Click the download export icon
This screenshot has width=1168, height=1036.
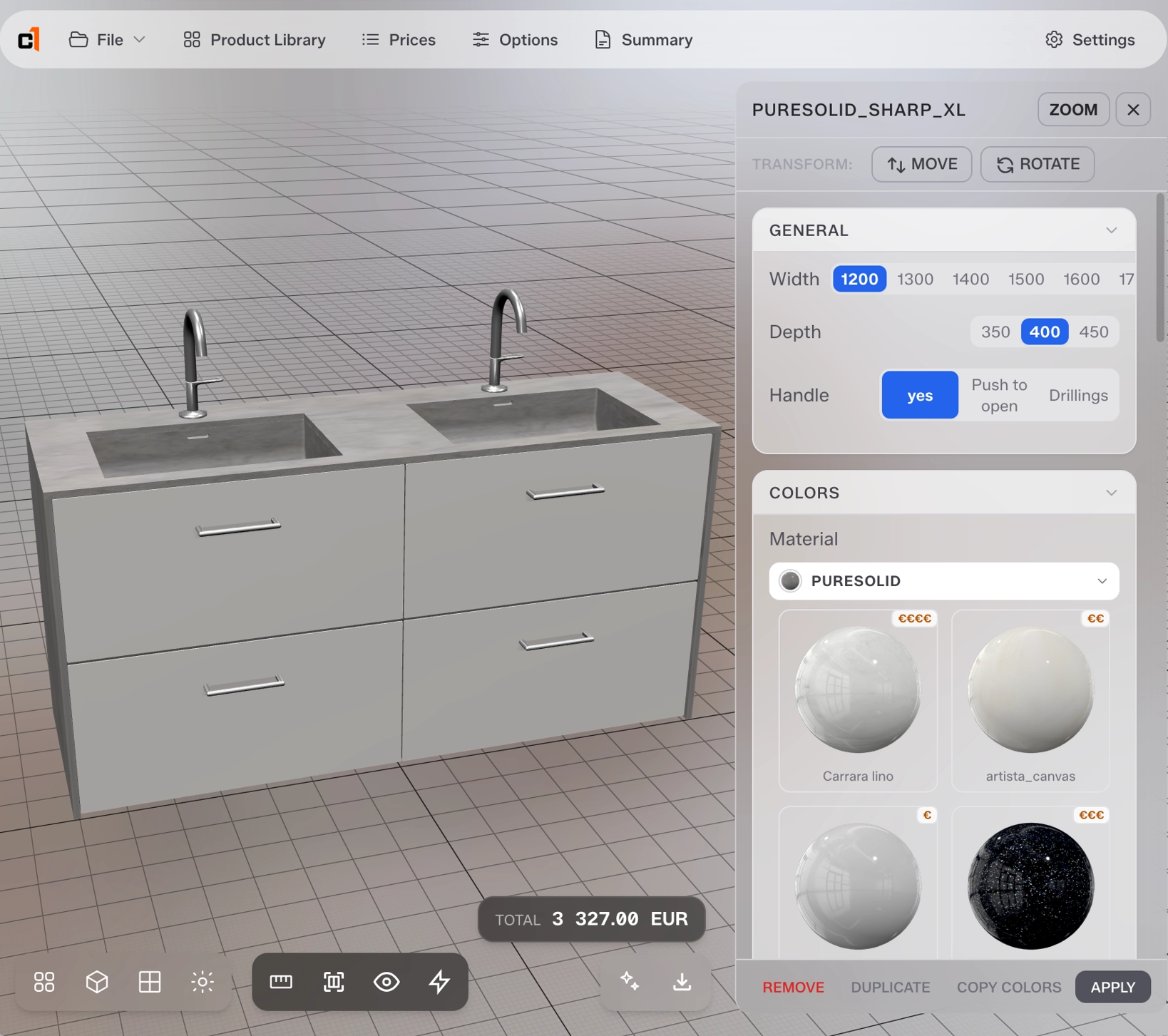[x=682, y=982]
